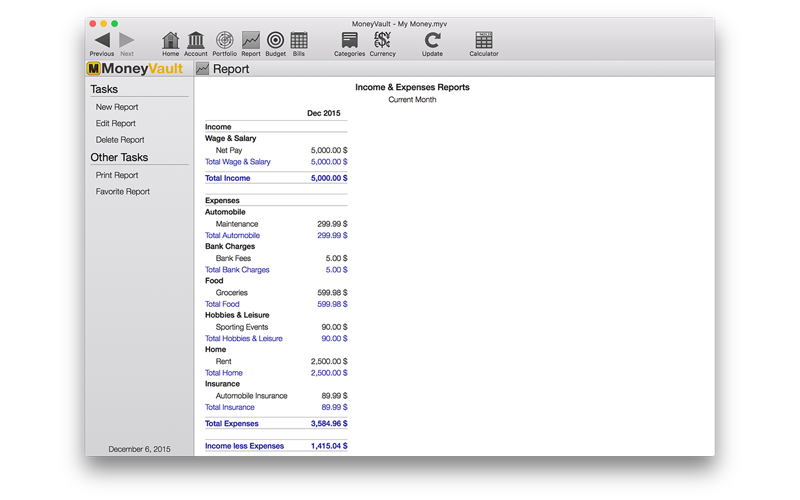Open the Total Hobbies & Leisure link
800x500 pixels.
pos(243,338)
